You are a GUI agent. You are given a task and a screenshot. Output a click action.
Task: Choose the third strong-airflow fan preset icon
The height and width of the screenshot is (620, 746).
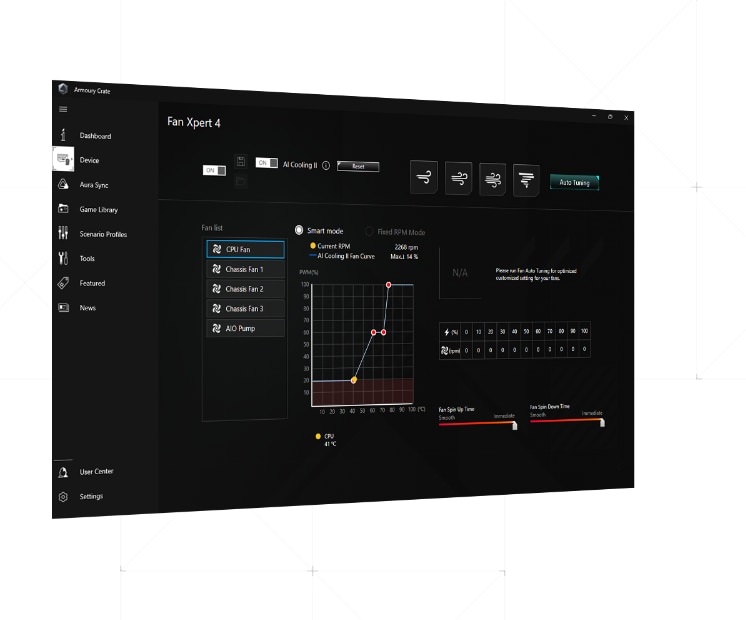click(493, 179)
